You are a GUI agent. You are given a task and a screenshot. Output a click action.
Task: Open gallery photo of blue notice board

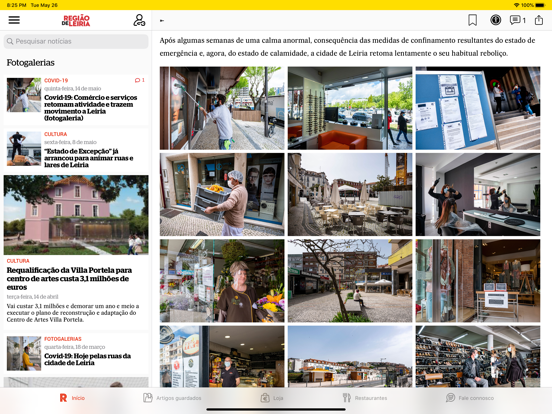pyautogui.click(x=478, y=108)
